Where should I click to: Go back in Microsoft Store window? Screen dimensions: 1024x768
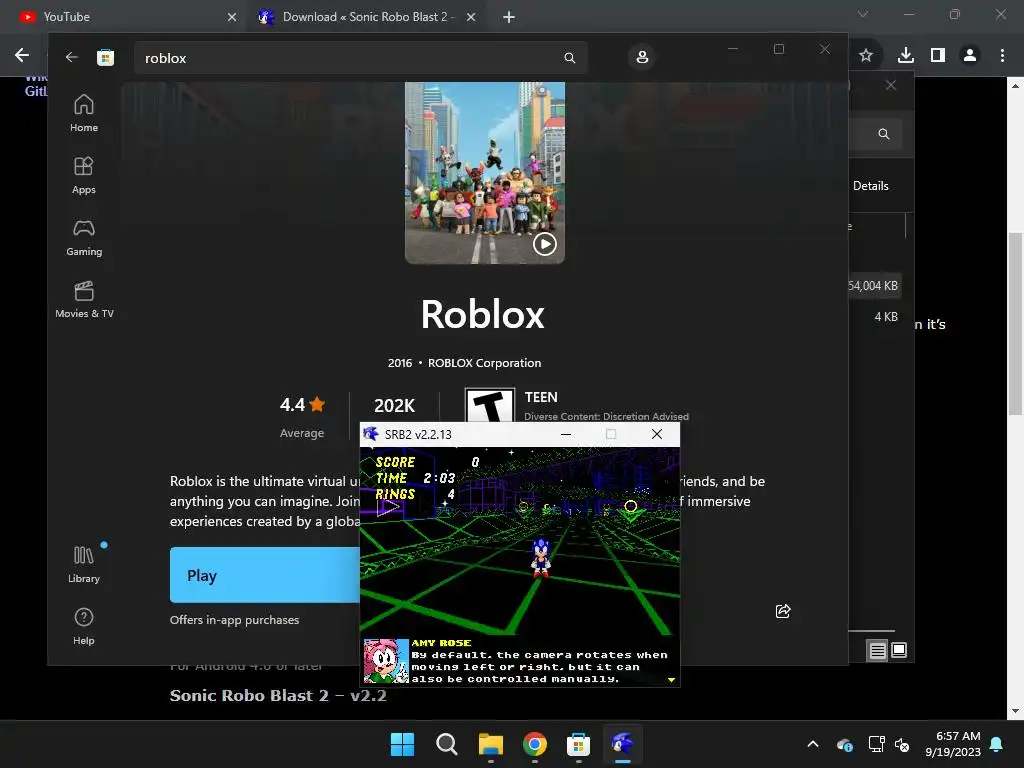click(72, 57)
